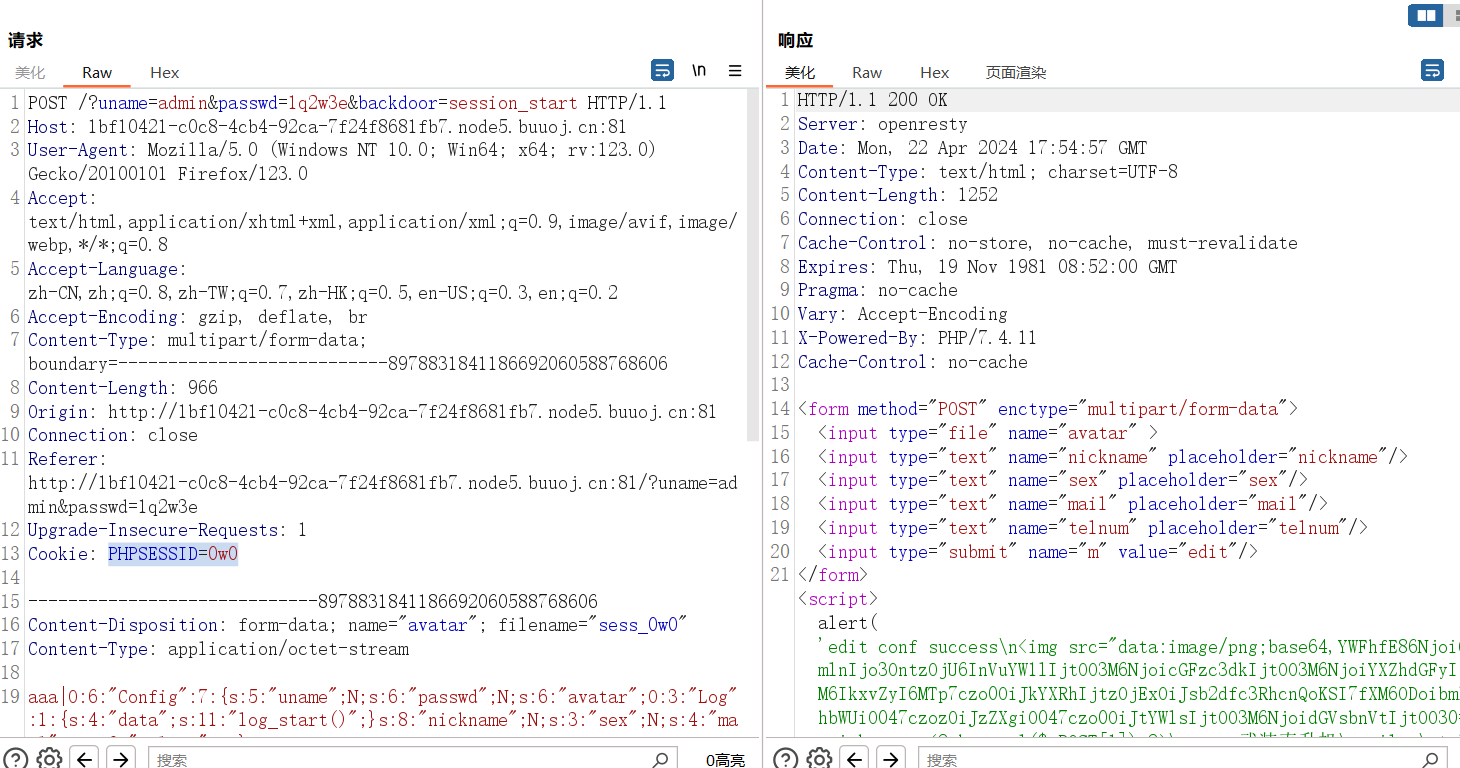Toggle the \n non-printable characters button
1460x768 pixels.
click(x=699, y=70)
